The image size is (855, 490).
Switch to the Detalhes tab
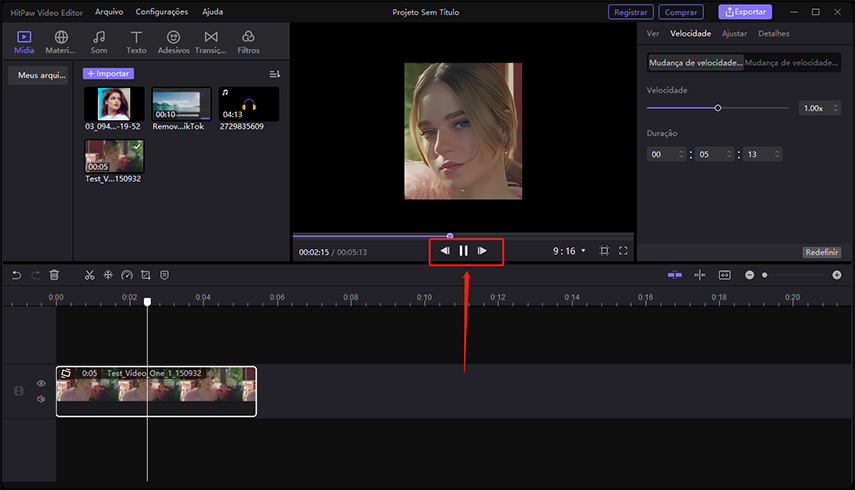(x=774, y=33)
